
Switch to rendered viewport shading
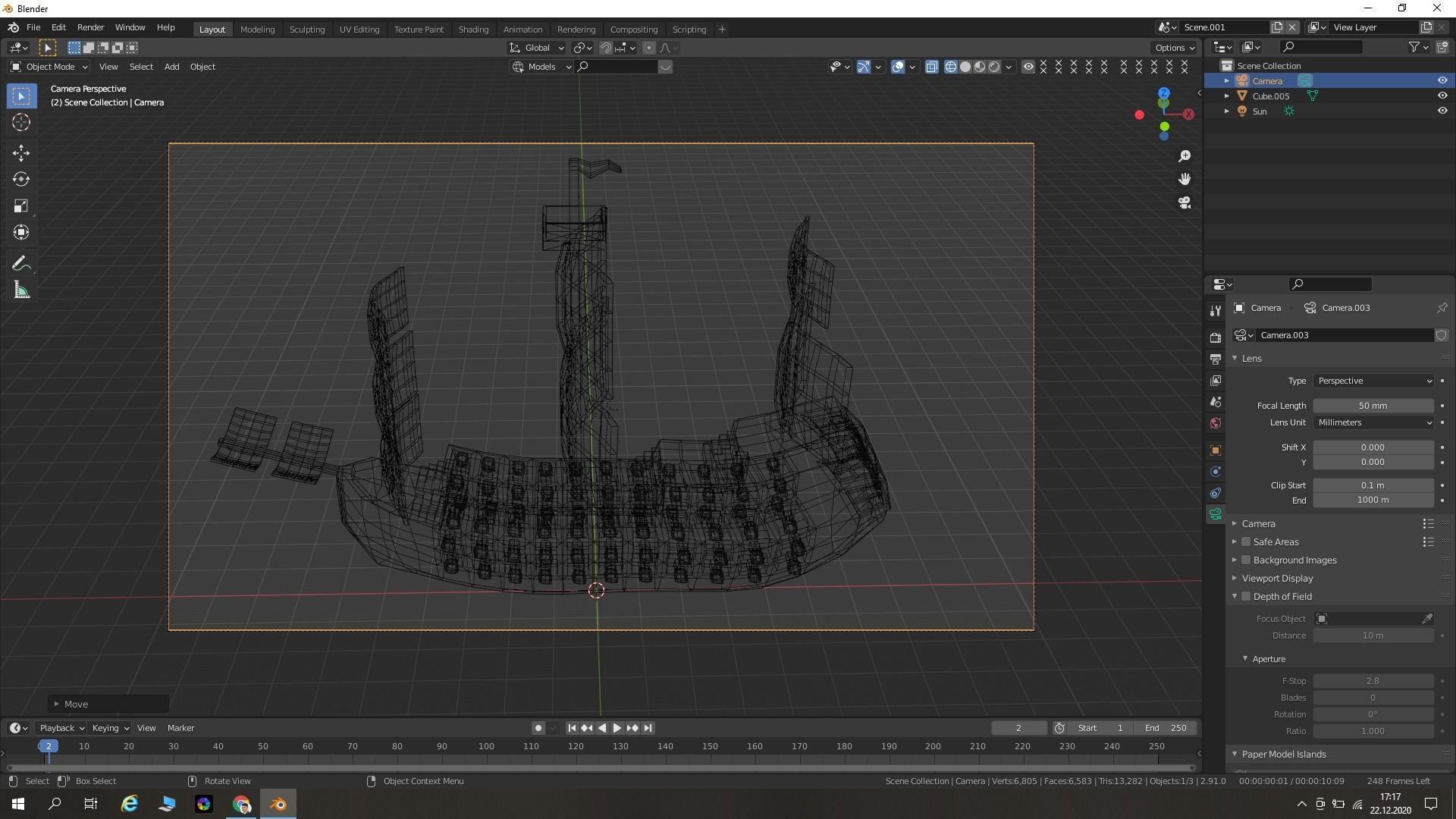994,67
